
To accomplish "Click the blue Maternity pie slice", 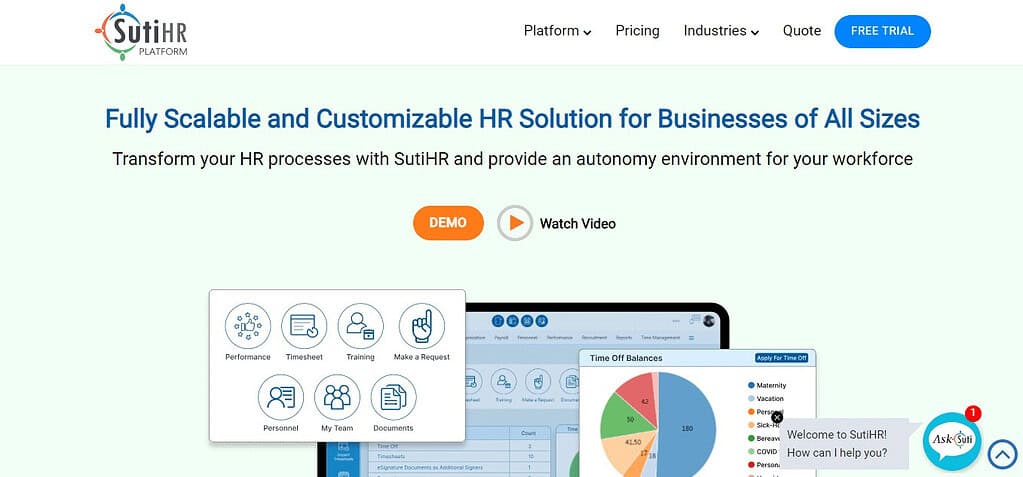I will coord(688,427).
